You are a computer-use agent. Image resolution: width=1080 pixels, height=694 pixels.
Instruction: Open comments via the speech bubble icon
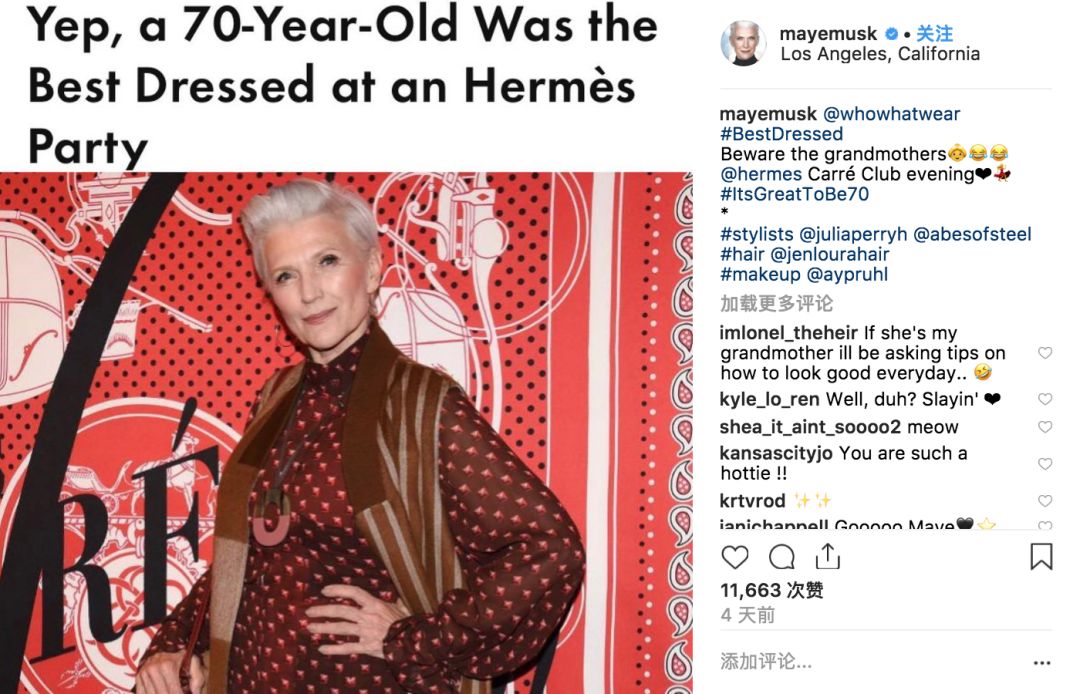(781, 557)
